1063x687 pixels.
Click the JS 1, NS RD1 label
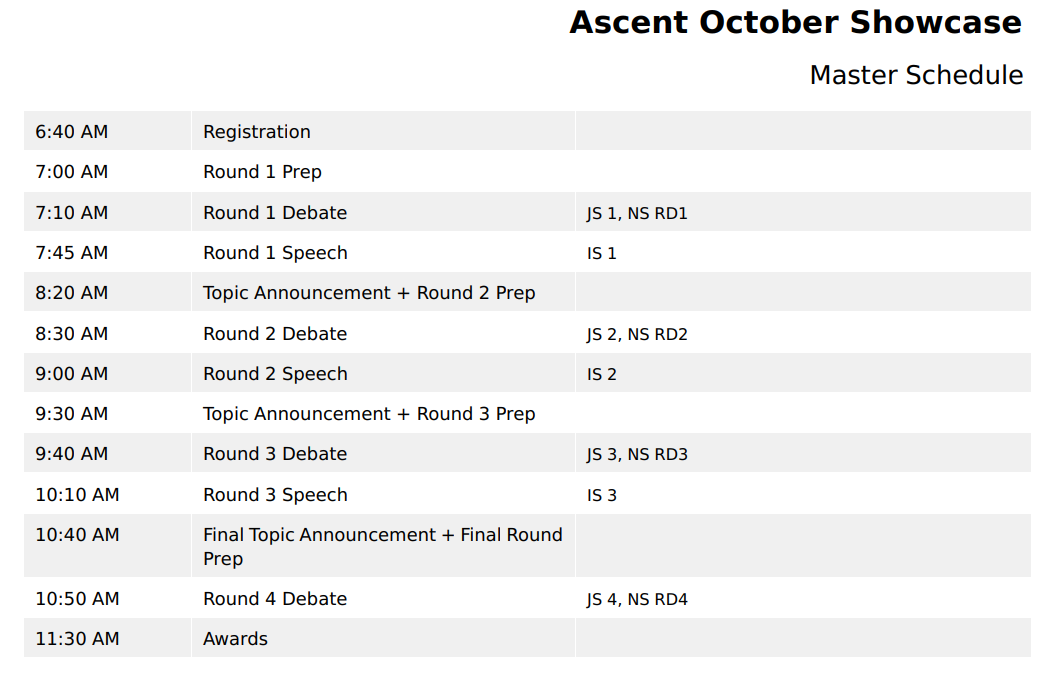(637, 213)
